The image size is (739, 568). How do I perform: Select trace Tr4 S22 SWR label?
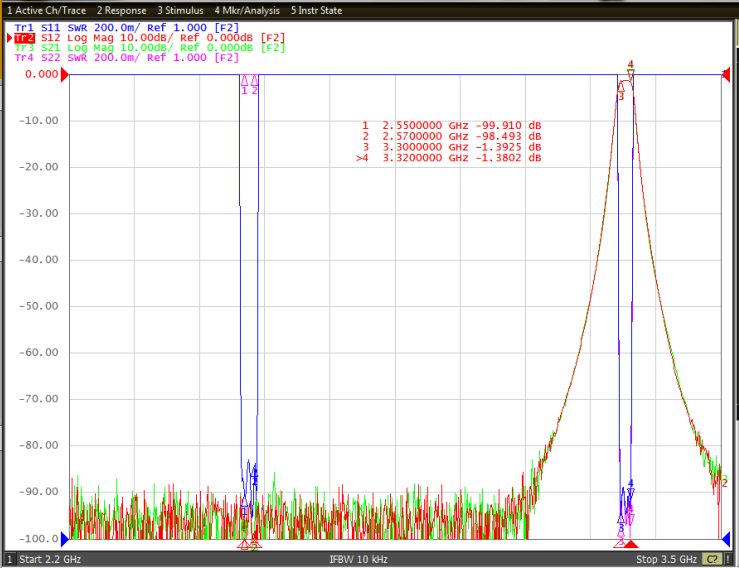point(126,58)
